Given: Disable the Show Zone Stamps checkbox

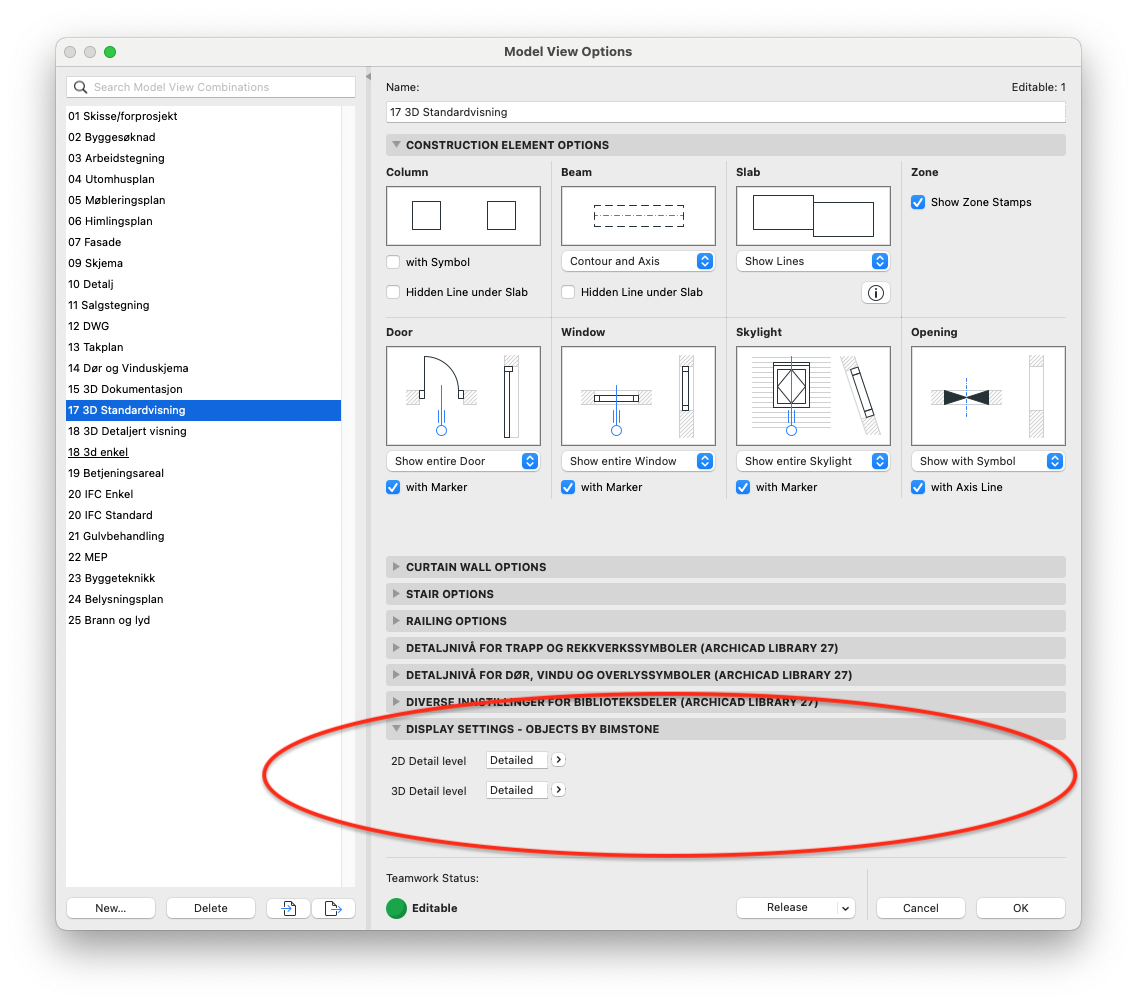Looking at the screenshot, I should [x=918, y=202].
